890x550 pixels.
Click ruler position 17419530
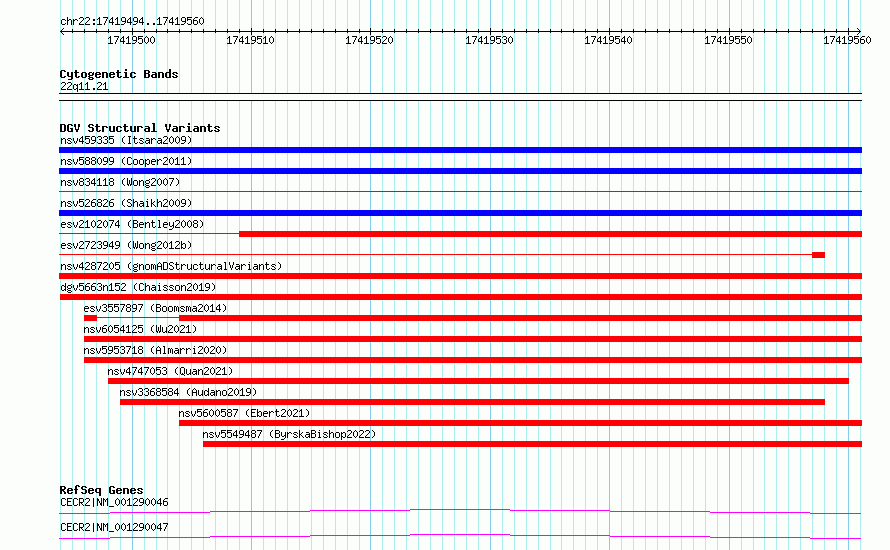point(489,40)
